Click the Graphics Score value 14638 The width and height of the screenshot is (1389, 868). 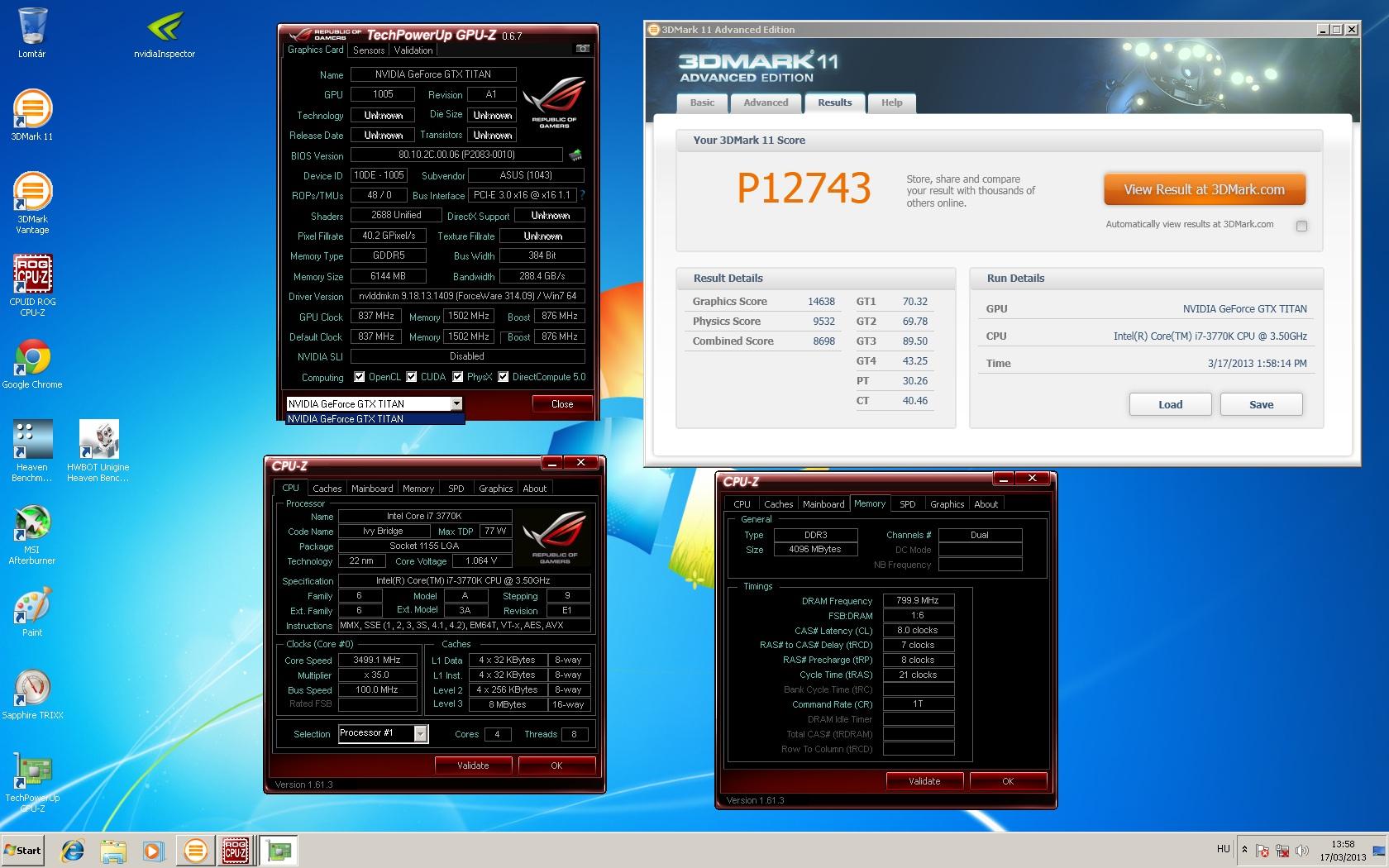(822, 302)
